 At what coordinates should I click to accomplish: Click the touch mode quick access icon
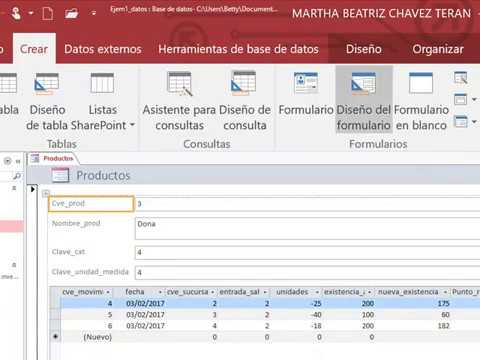pyautogui.click(x=16, y=13)
